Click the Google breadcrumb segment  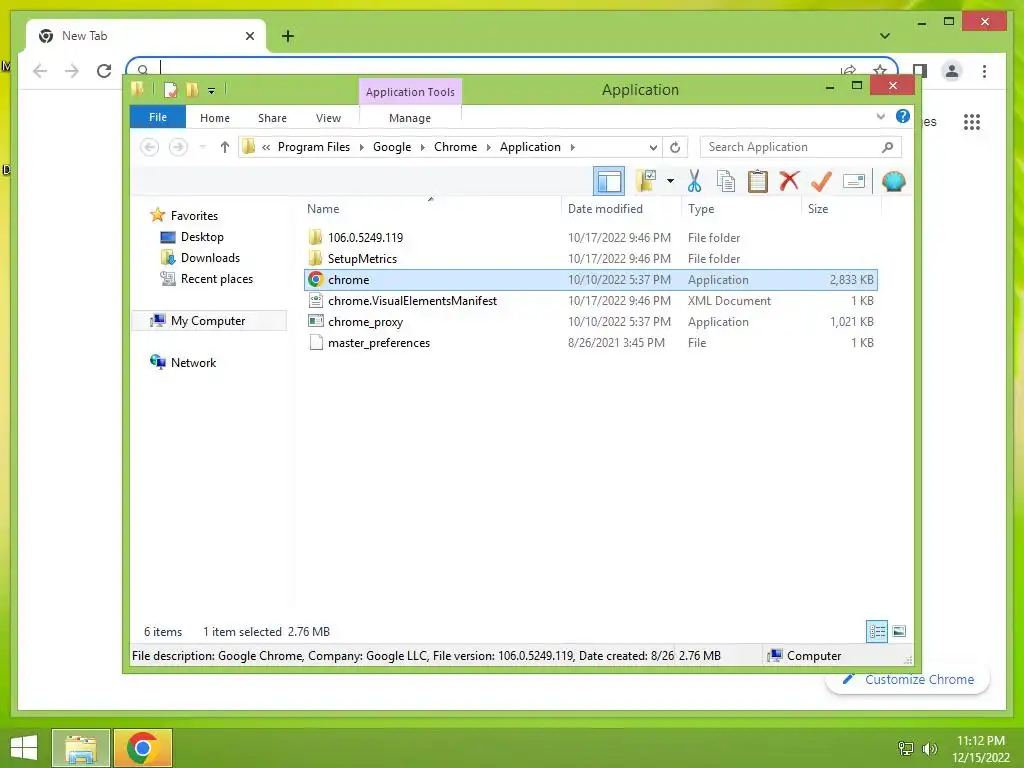point(392,147)
